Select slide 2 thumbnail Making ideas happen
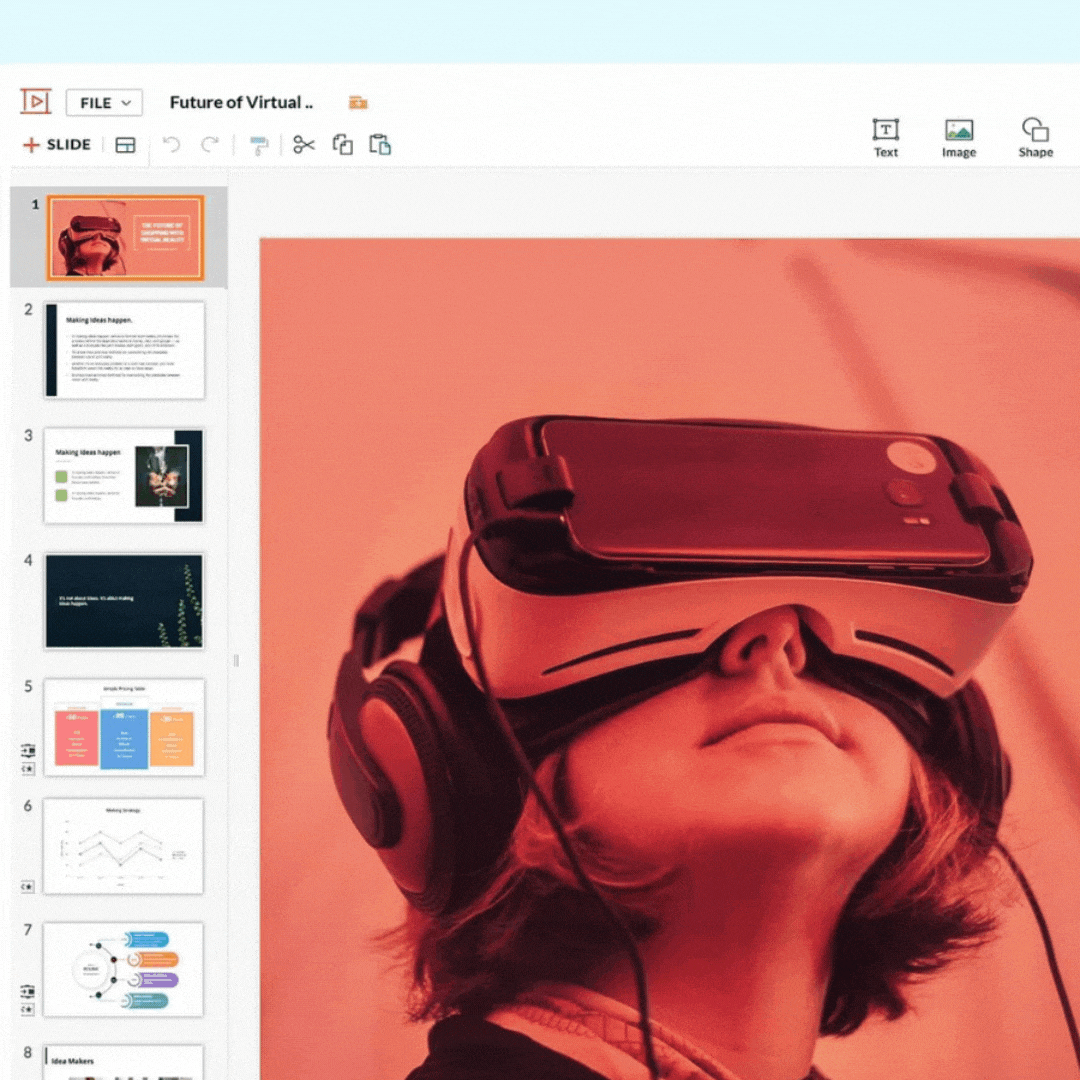 (x=125, y=350)
